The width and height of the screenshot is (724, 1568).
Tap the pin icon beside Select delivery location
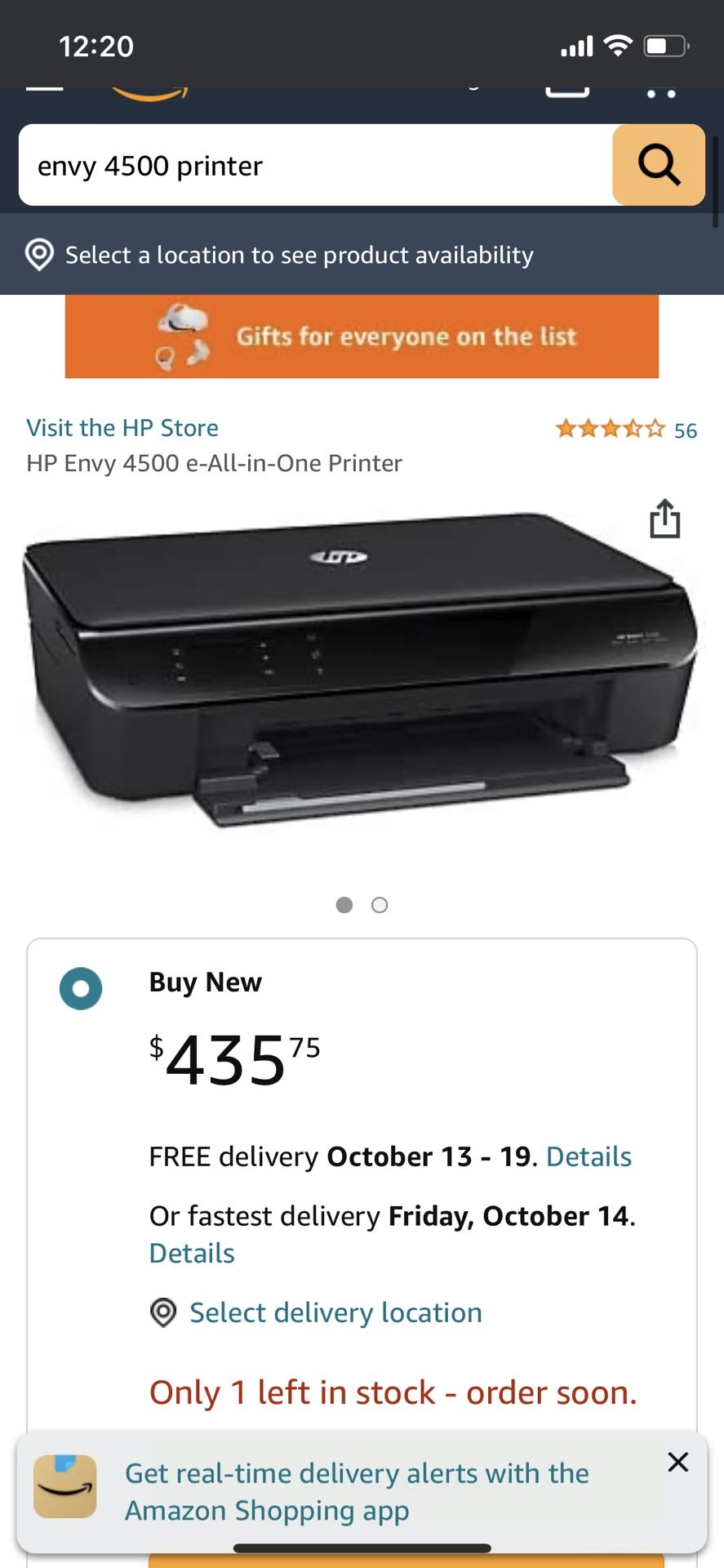163,1312
